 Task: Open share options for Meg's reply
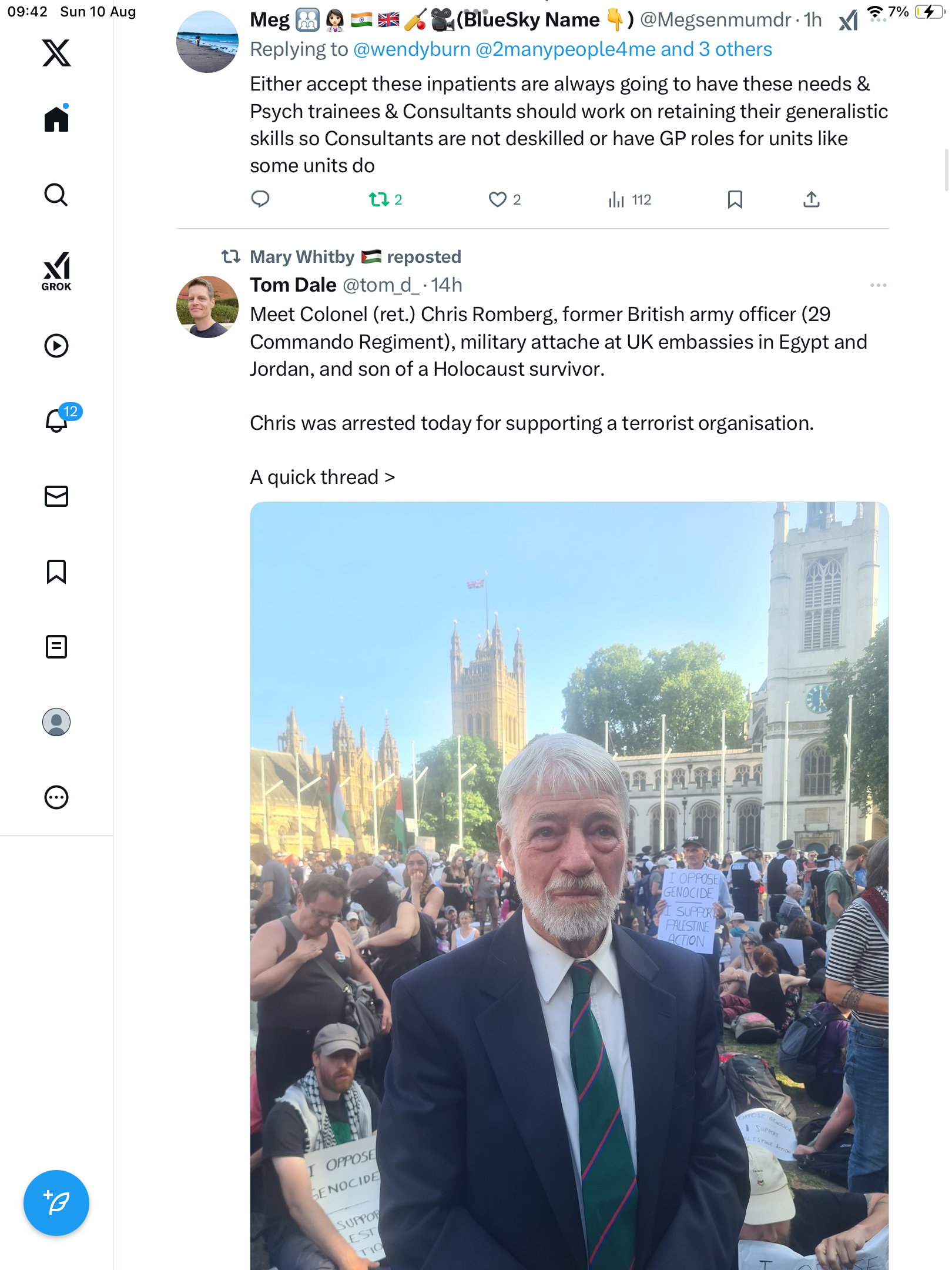pos(811,200)
